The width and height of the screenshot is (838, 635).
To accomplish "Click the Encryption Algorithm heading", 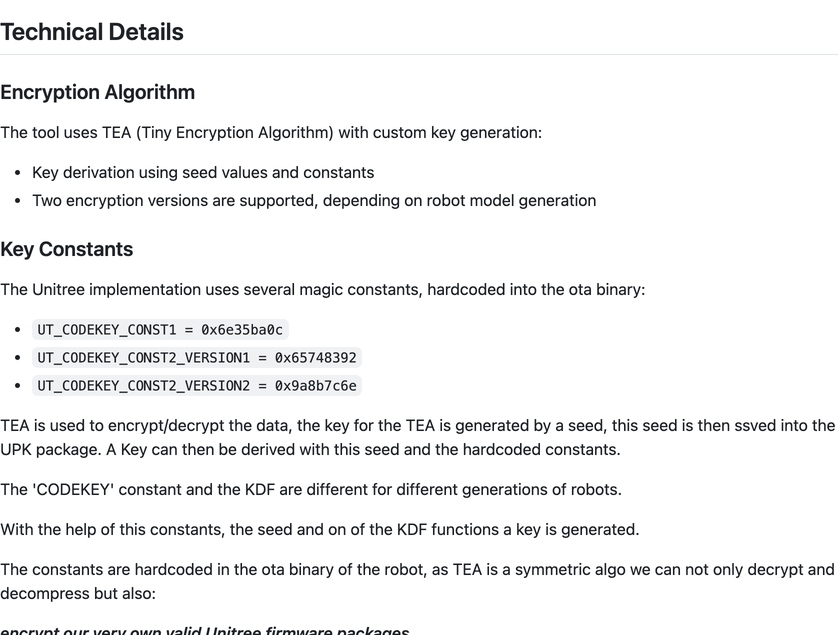I will pos(97,92).
